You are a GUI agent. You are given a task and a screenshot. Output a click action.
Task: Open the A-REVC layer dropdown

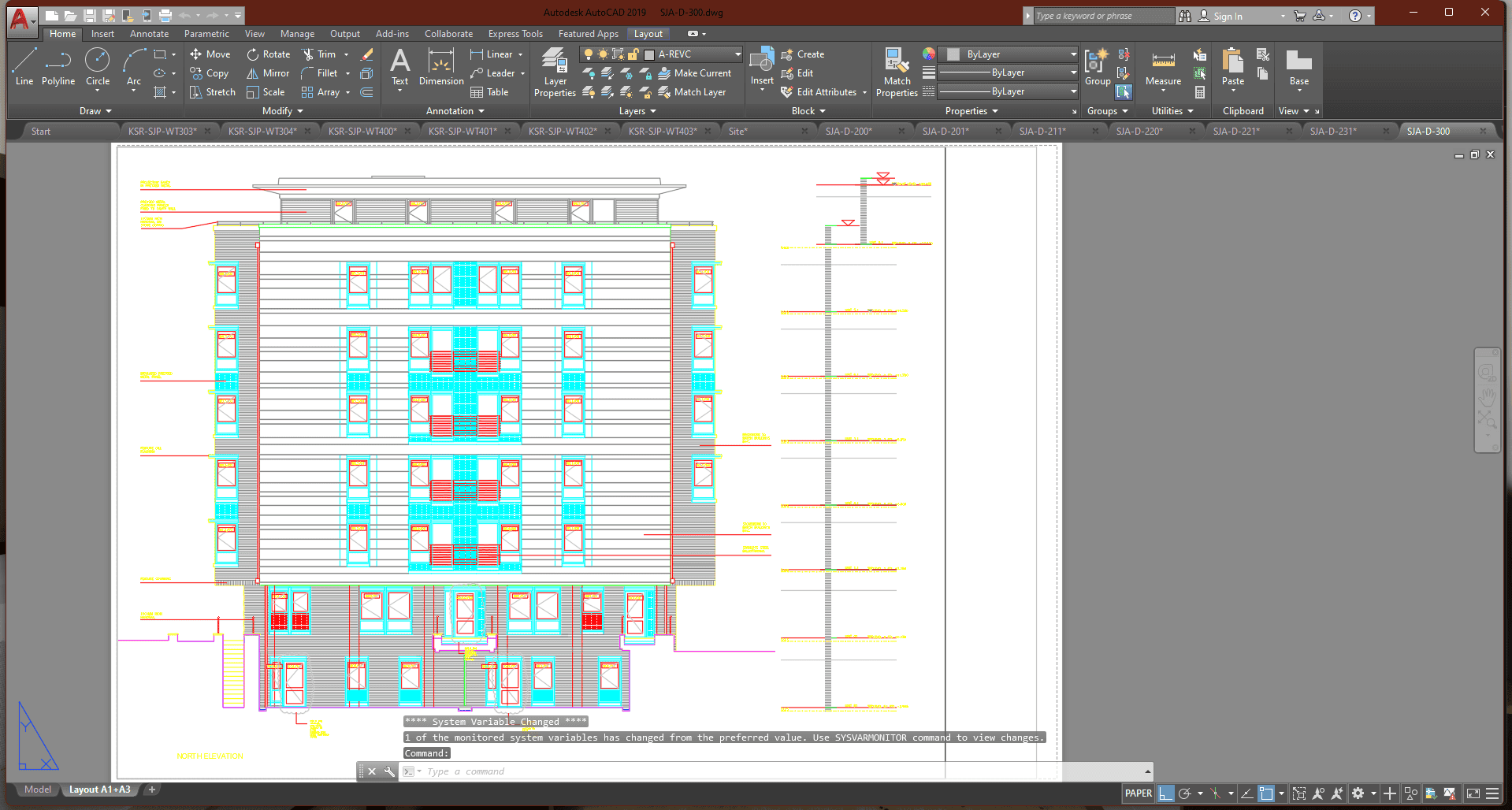(737, 54)
